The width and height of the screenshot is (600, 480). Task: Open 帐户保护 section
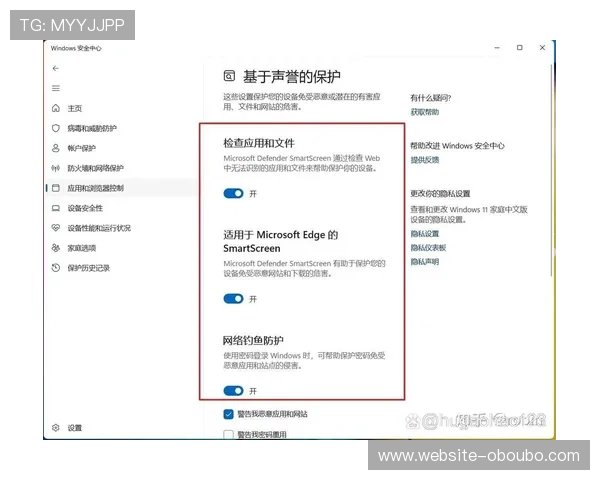(x=82, y=148)
